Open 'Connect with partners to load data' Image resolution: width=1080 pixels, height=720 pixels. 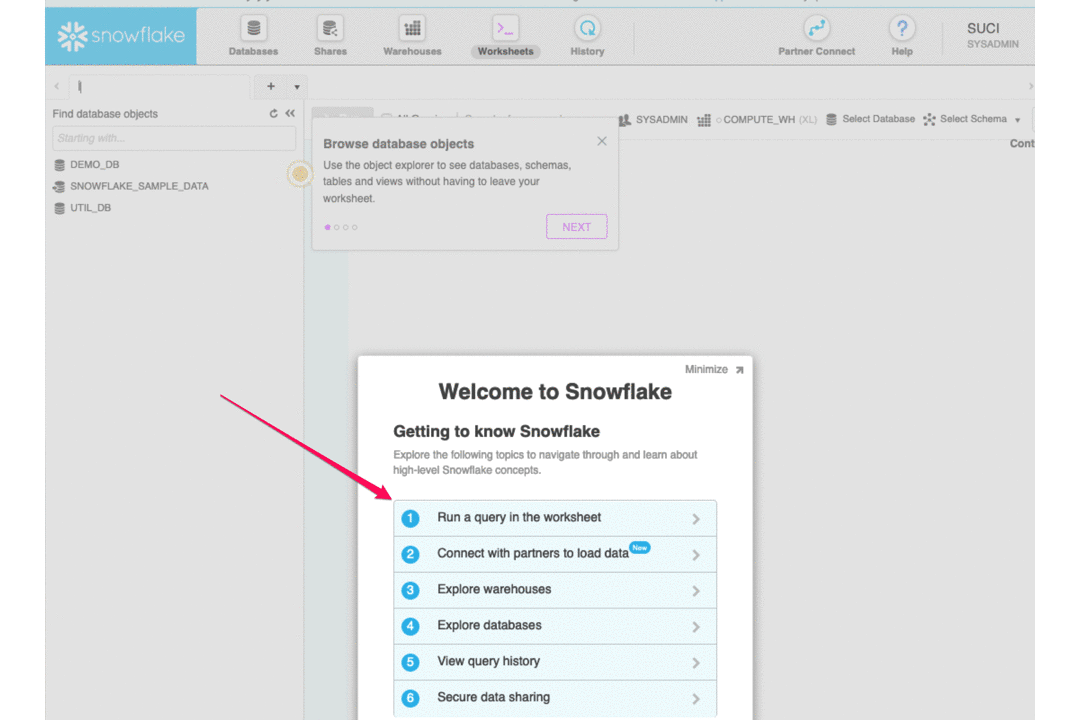[555, 554]
